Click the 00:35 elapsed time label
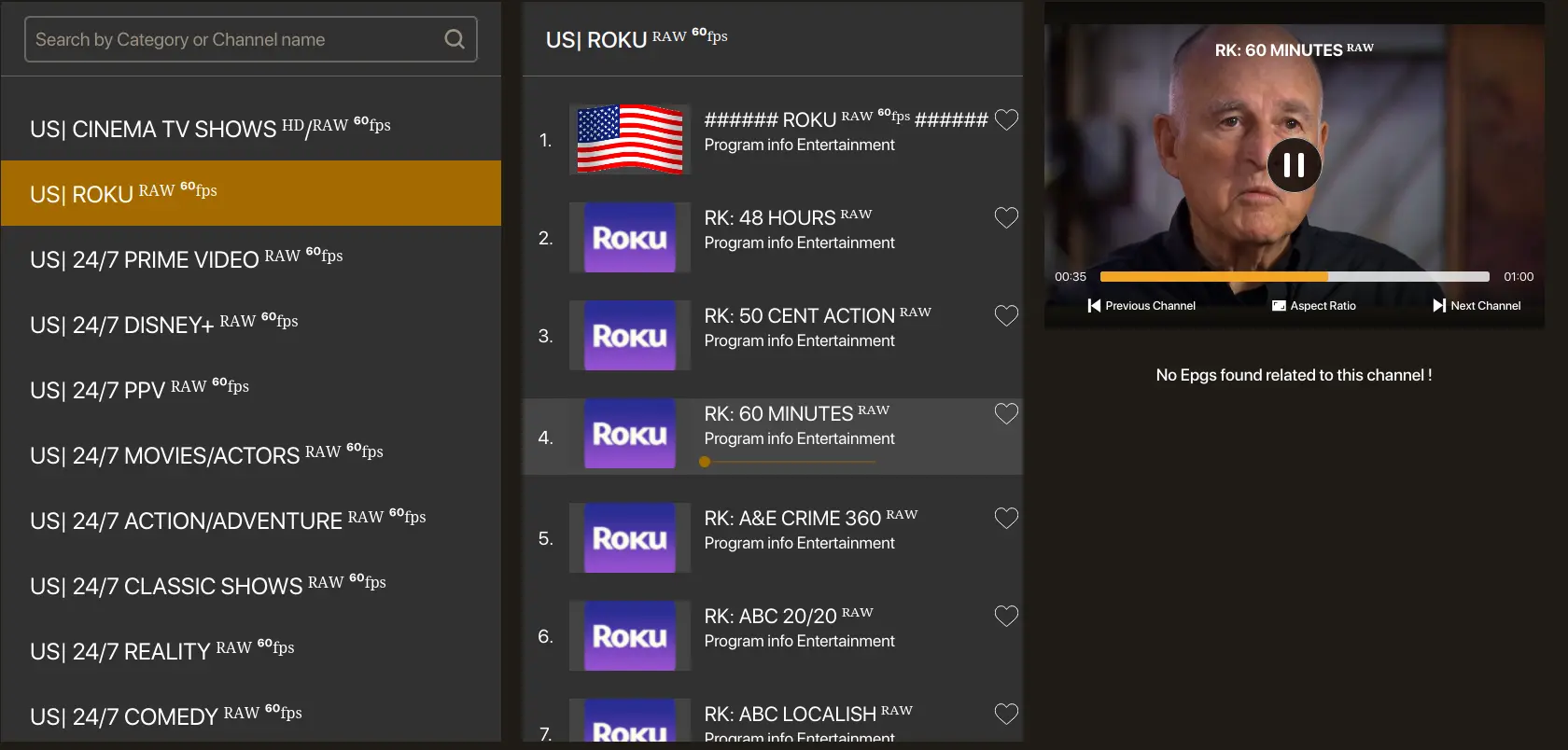 1071,276
